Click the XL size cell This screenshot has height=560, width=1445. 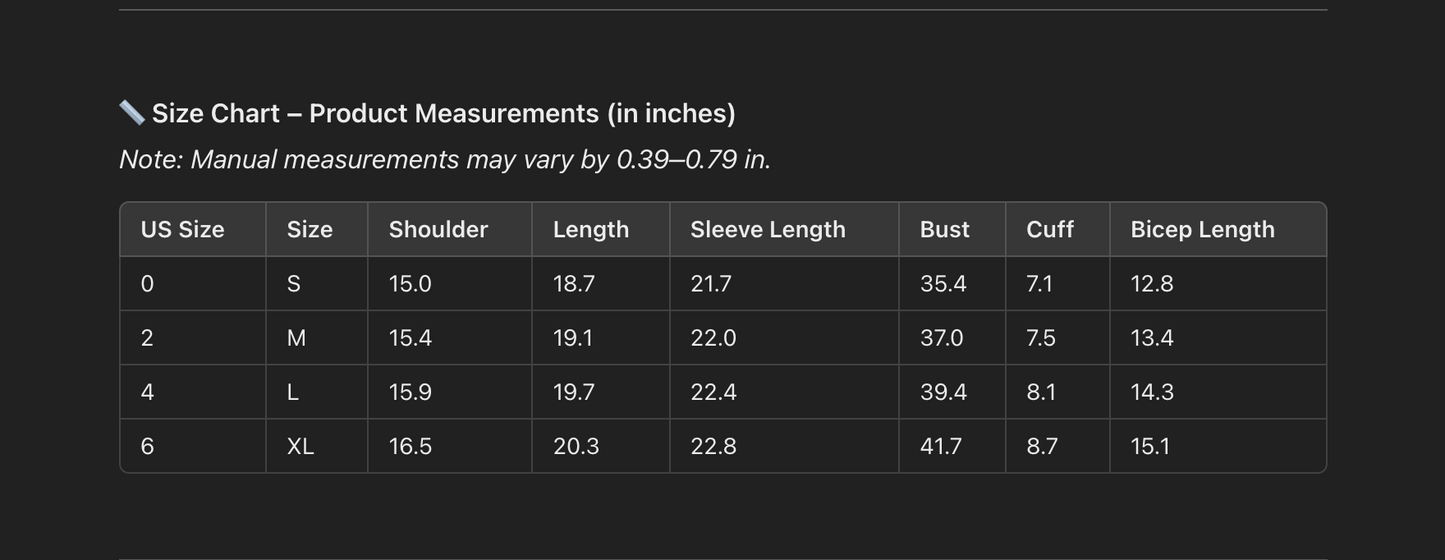(300, 446)
